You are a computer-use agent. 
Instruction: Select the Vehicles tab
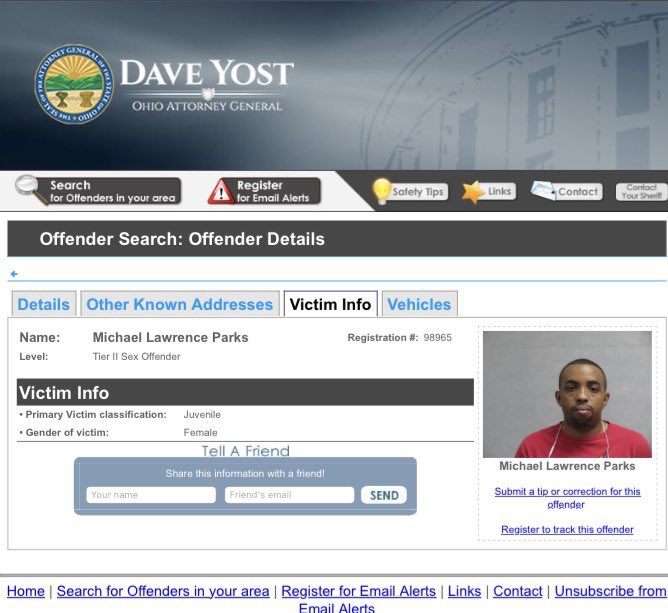[x=419, y=304]
